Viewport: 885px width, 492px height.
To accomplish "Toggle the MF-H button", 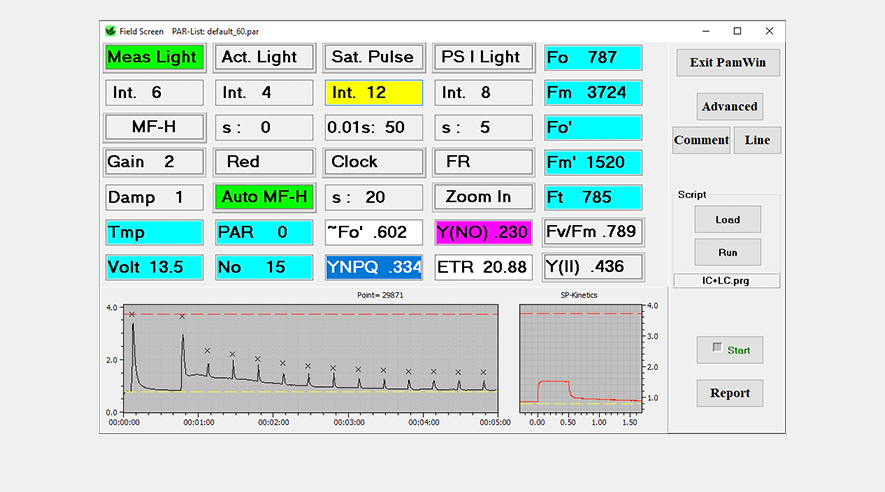I will point(154,127).
